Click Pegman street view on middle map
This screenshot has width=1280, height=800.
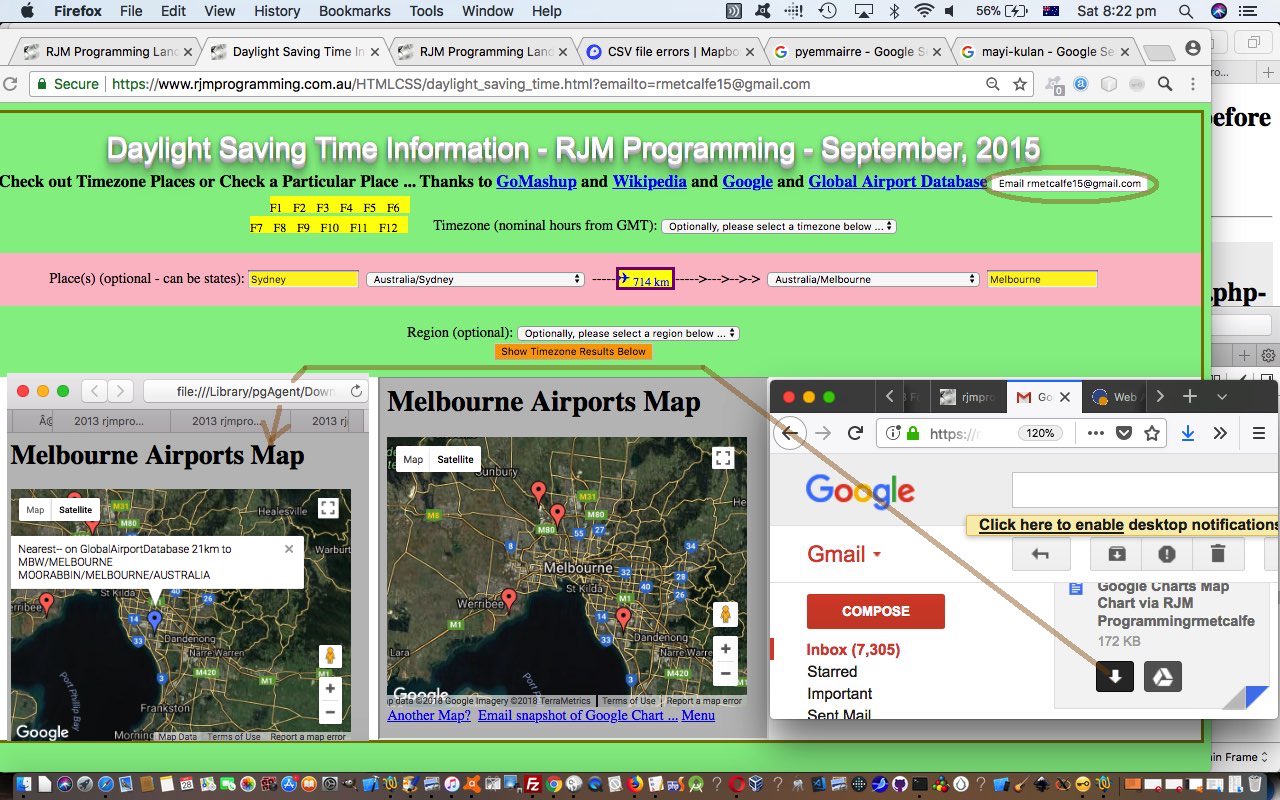tap(725, 614)
